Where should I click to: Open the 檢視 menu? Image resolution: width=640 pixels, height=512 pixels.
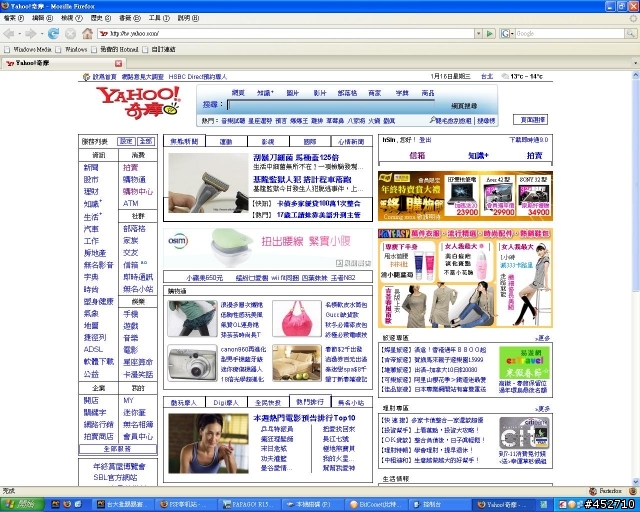pyautogui.click(x=71, y=18)
